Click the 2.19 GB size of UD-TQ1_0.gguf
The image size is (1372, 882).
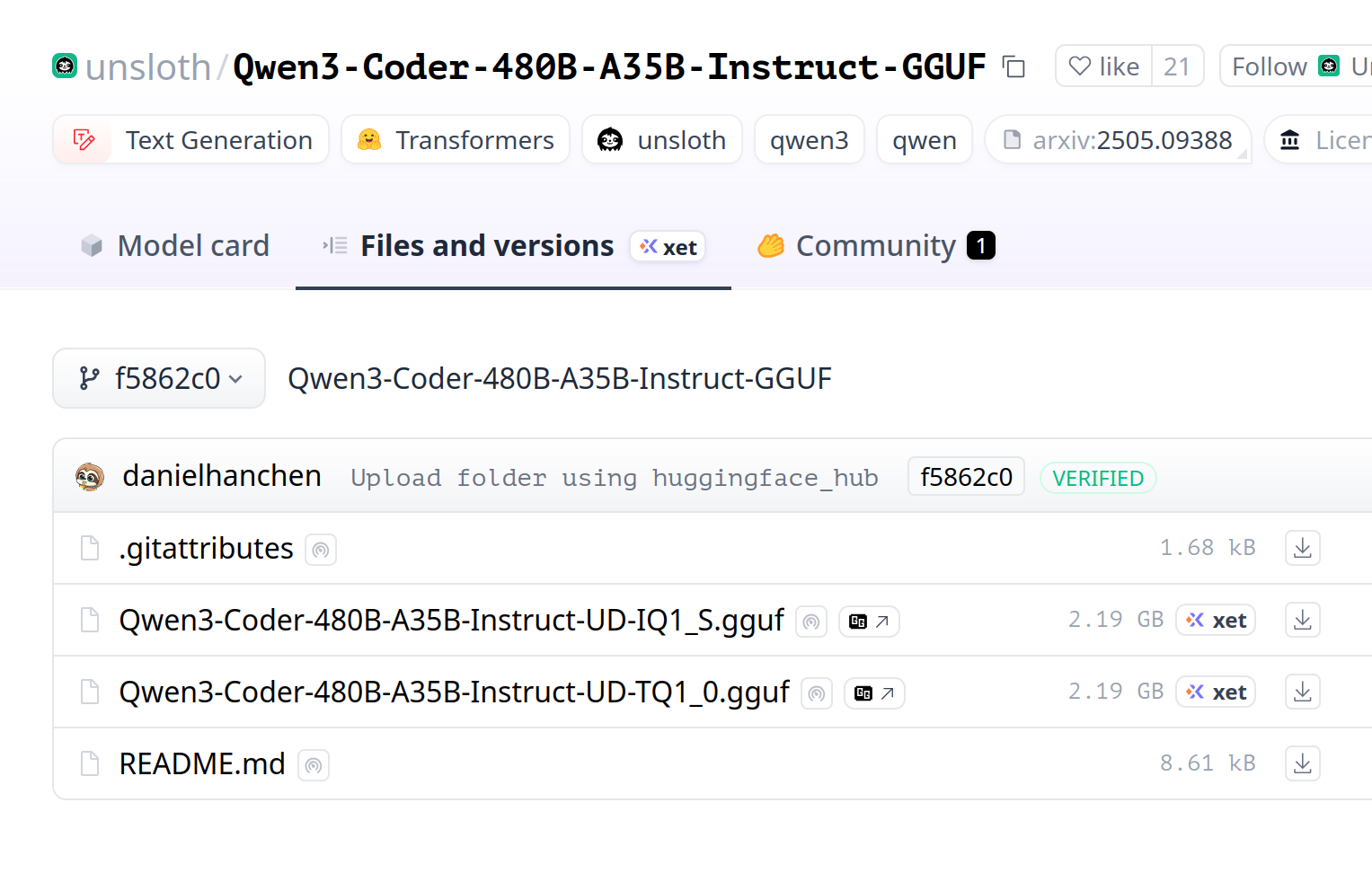[1116, 692]
